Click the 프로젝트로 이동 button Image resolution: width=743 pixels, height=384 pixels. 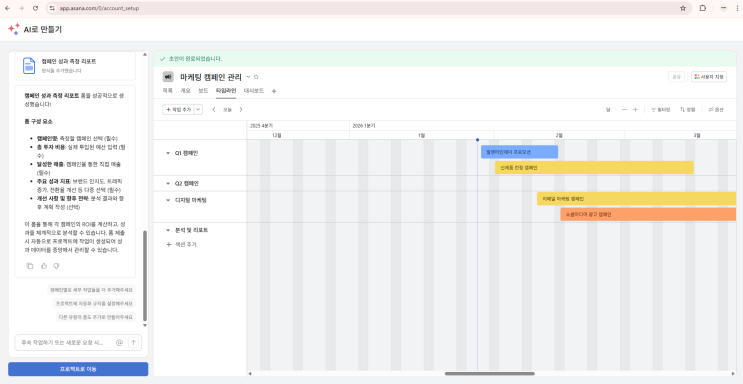click(x=78, y=369)
